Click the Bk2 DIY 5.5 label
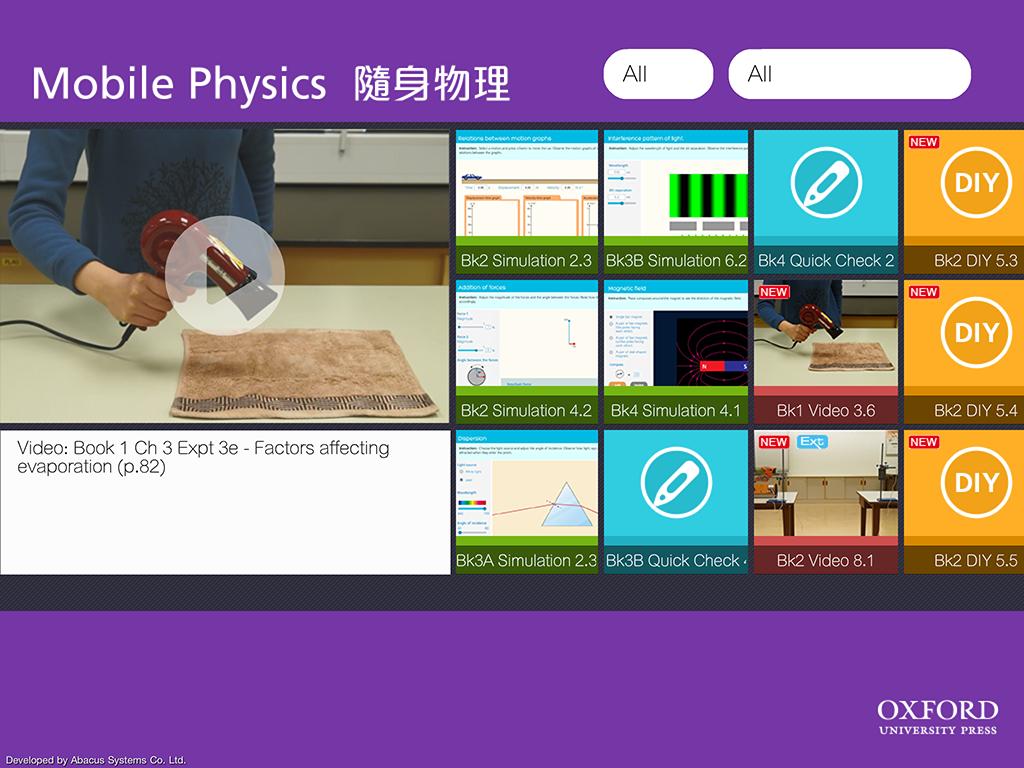 click(x=976, y=560)
